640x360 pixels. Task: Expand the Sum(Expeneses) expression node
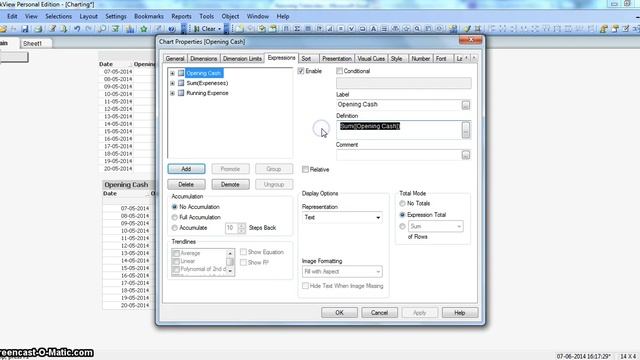172,83
